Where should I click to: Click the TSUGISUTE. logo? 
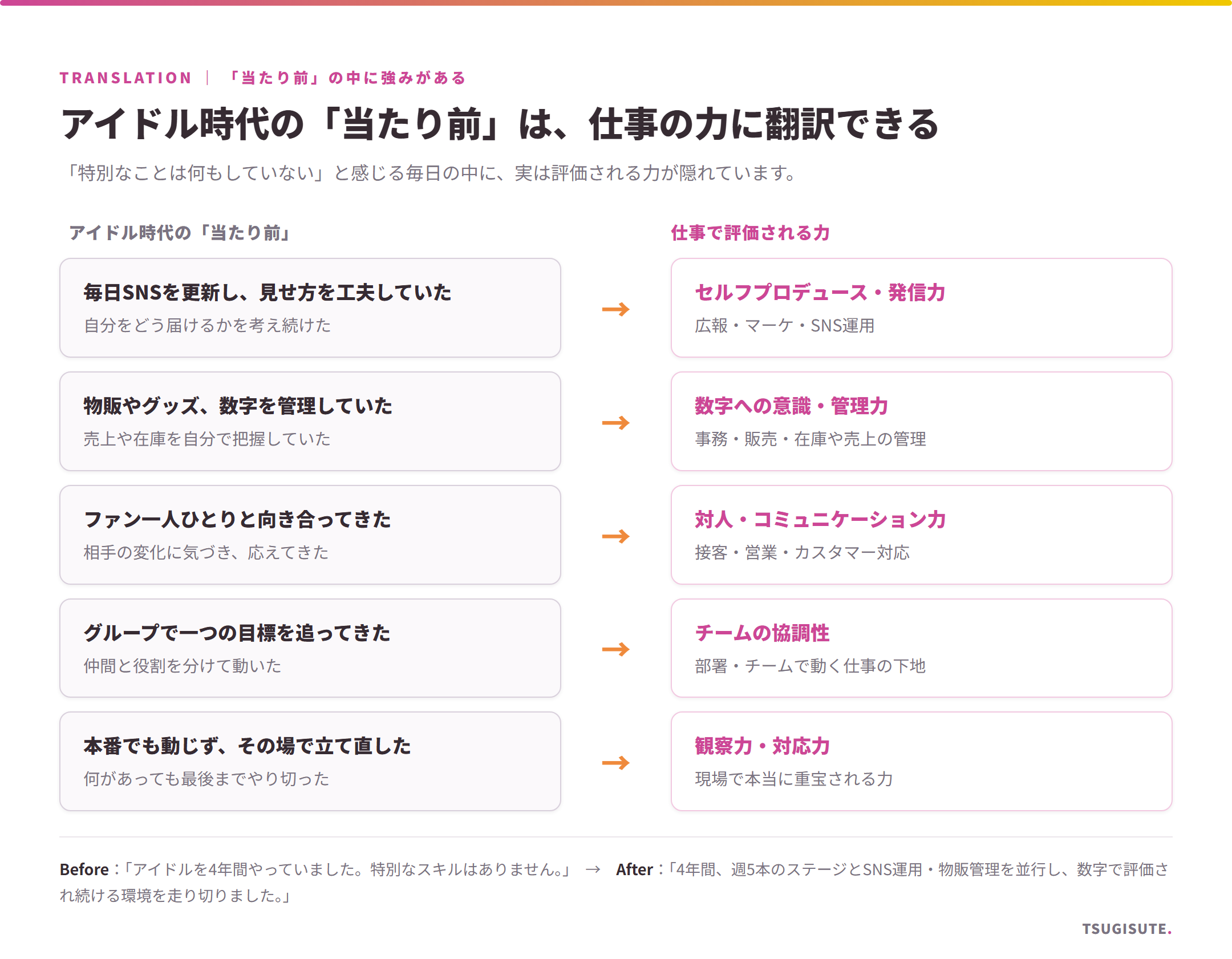[1127, 929]
